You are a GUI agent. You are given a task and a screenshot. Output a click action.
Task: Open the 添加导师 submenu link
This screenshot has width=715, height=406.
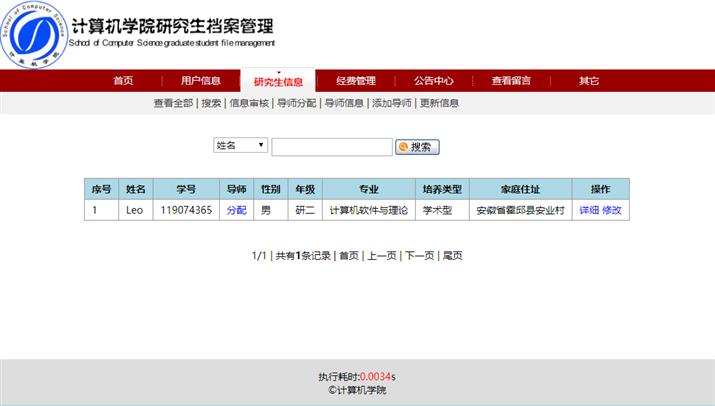click(x=391, y=103)
